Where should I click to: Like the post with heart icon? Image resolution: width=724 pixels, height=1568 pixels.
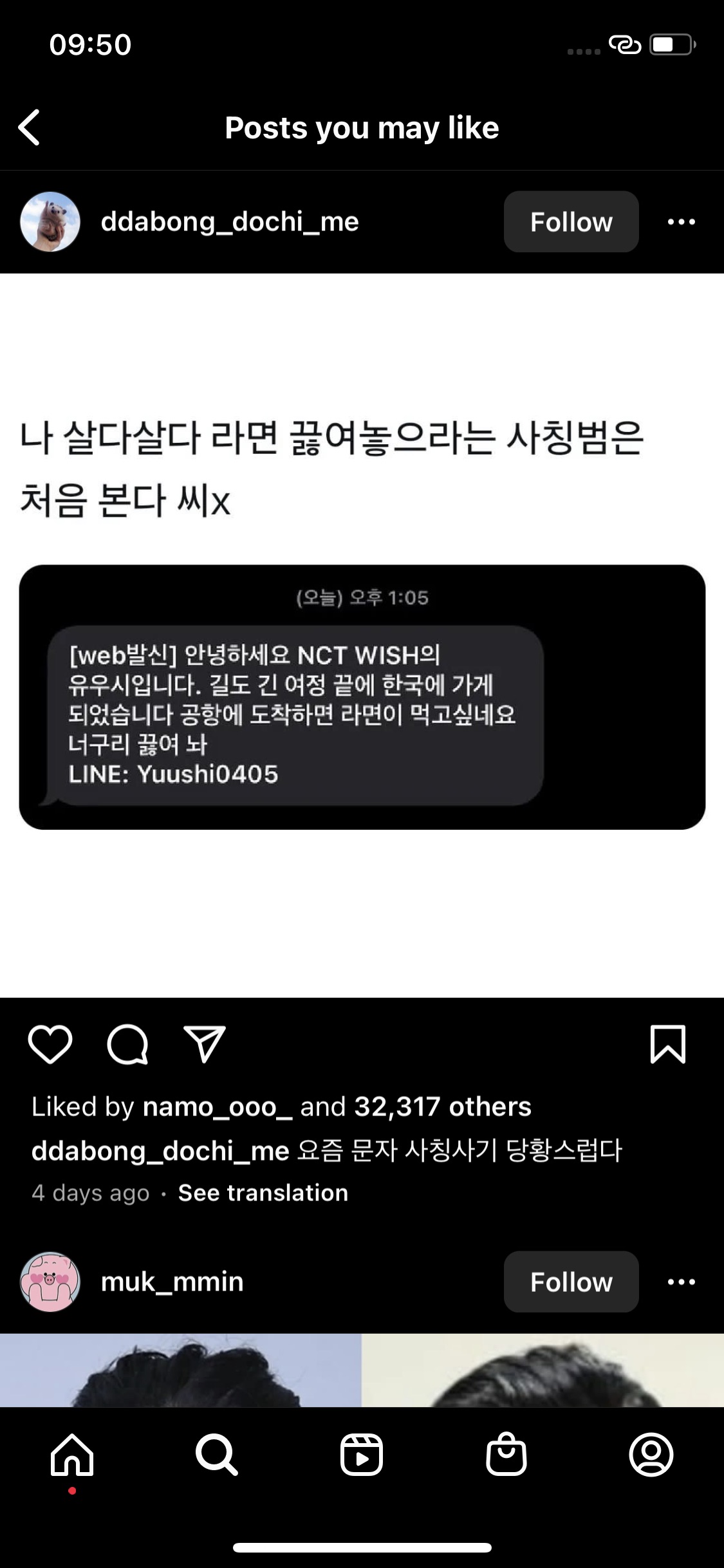50,1044
